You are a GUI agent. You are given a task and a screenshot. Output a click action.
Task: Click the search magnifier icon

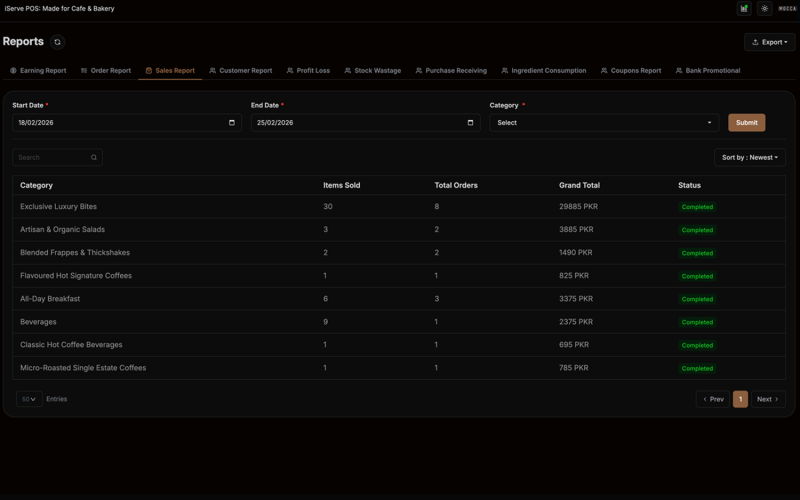(94, 157)
